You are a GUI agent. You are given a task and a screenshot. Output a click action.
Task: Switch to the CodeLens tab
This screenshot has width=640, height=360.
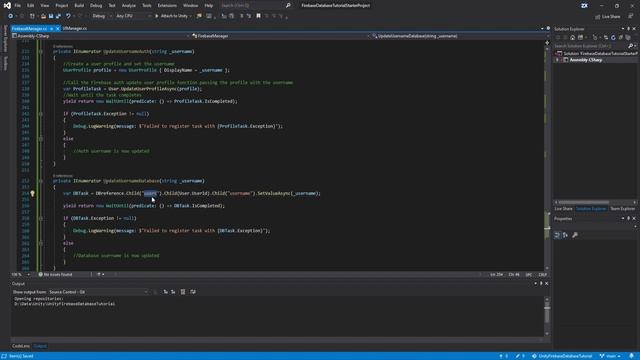21,346
